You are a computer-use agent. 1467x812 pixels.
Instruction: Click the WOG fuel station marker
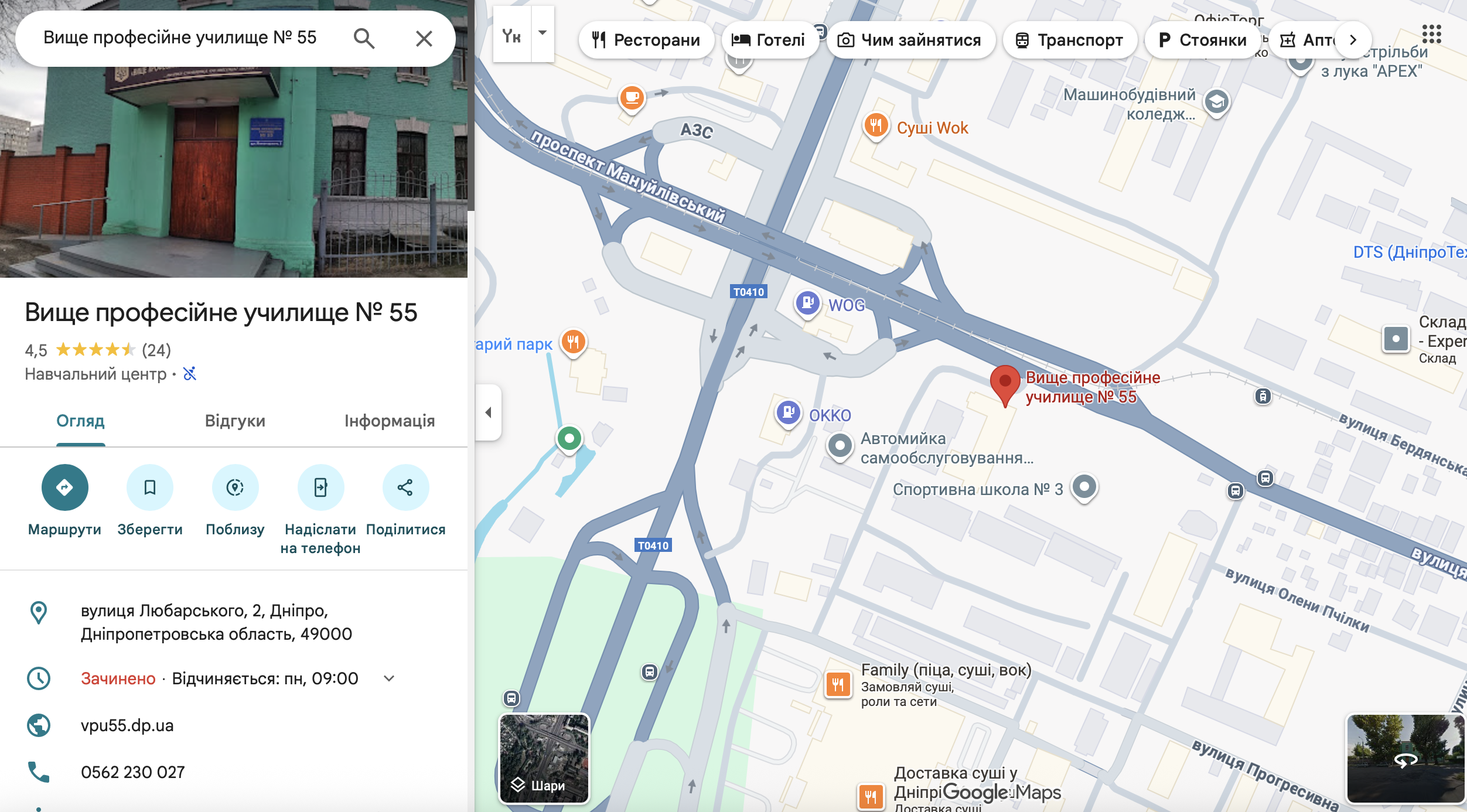point(807,303)
